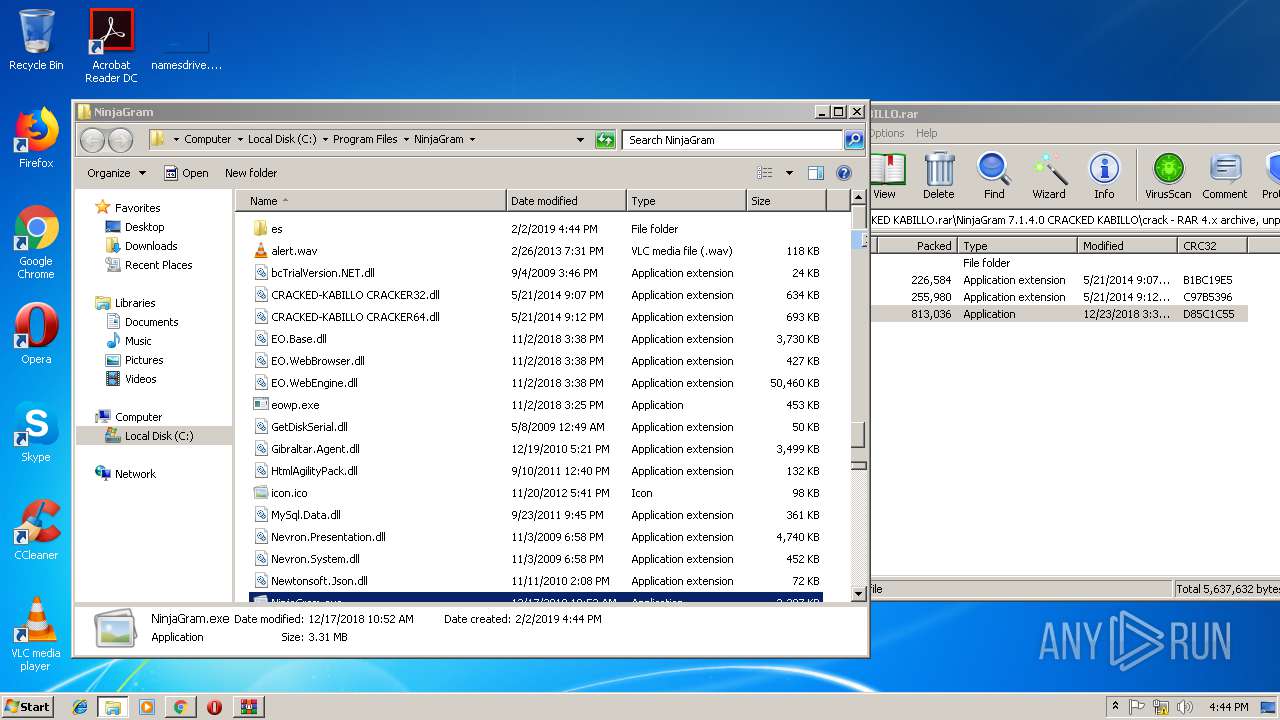
Task: Open WinRAR's Options menu
Action: pos(886,133)
